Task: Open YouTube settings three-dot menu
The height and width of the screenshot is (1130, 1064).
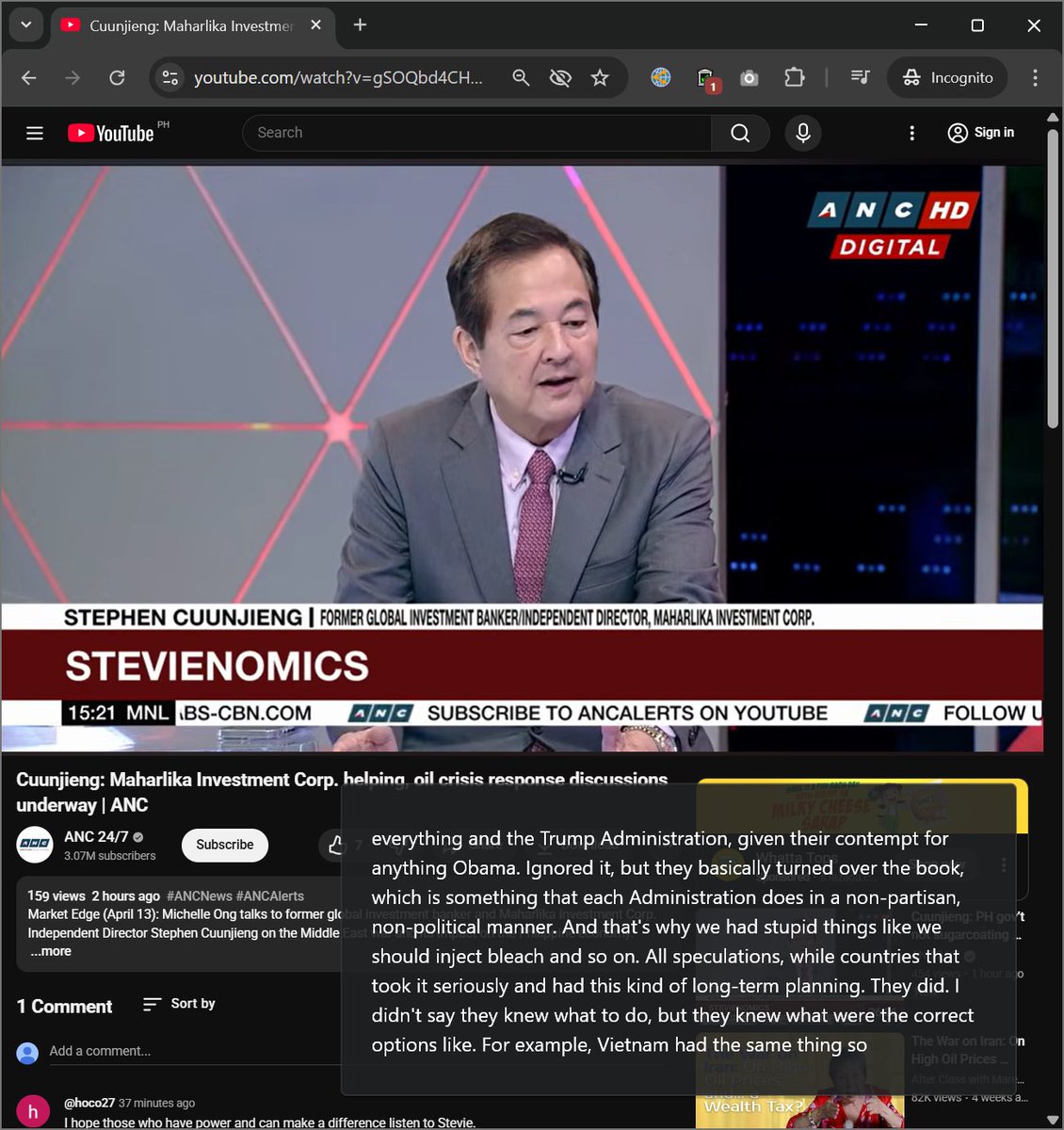Action: pos(911,133)
